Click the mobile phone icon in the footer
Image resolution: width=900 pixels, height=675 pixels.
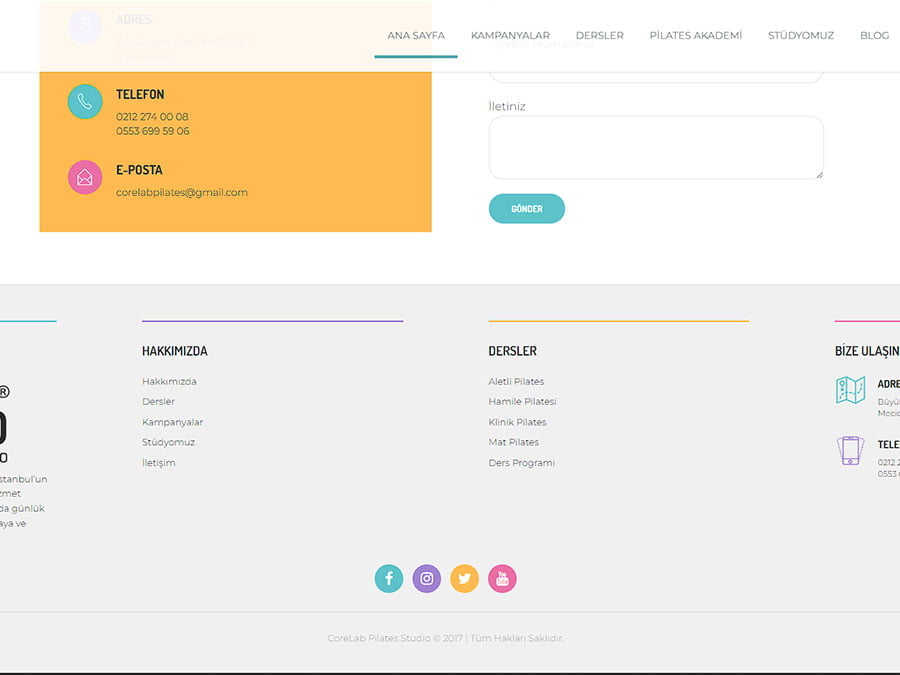point(850,451)
